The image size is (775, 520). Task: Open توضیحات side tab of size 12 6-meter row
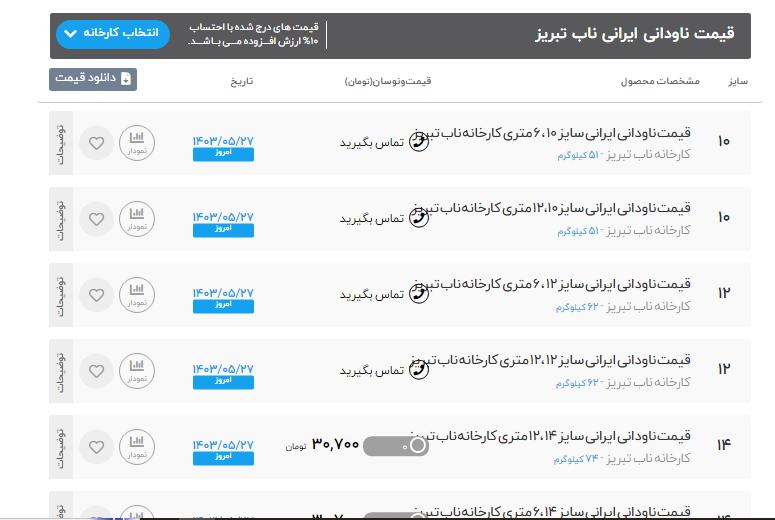[x=59, y=294]
